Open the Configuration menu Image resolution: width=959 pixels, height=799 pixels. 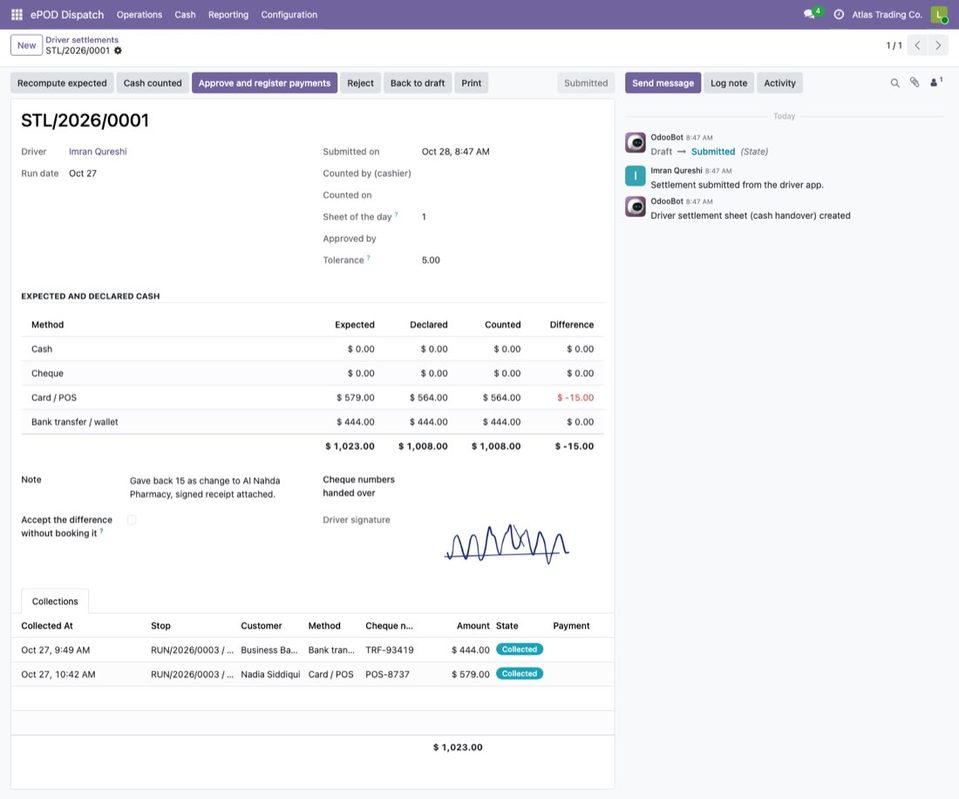[x=289, y=14]
